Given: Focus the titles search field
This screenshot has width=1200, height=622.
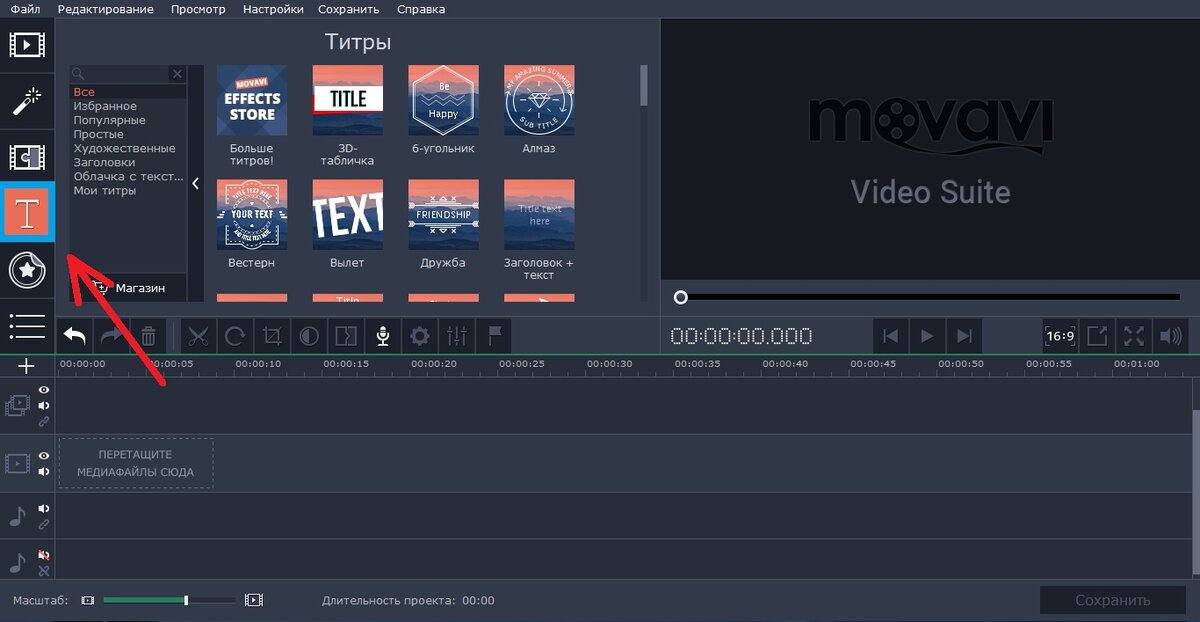Looking at the screenshot, I should coord(121,74).
